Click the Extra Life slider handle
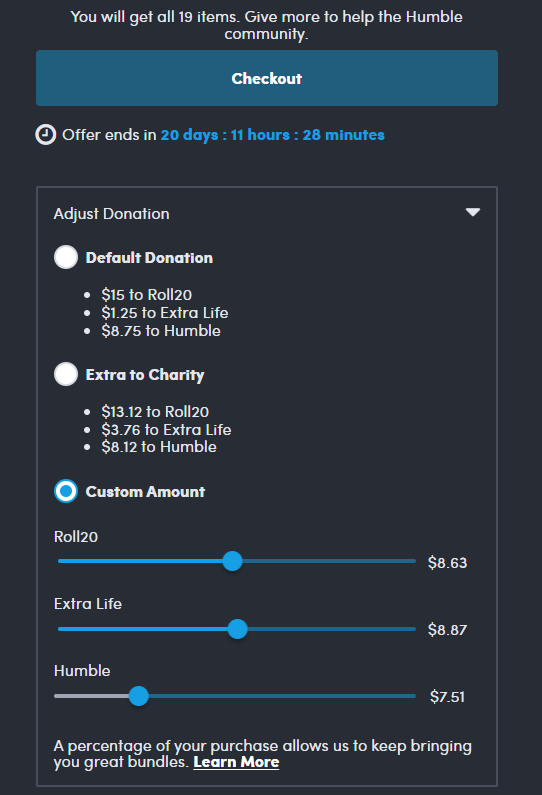The image size is (542, 795). pyautogui.click(x=237, y=629)
